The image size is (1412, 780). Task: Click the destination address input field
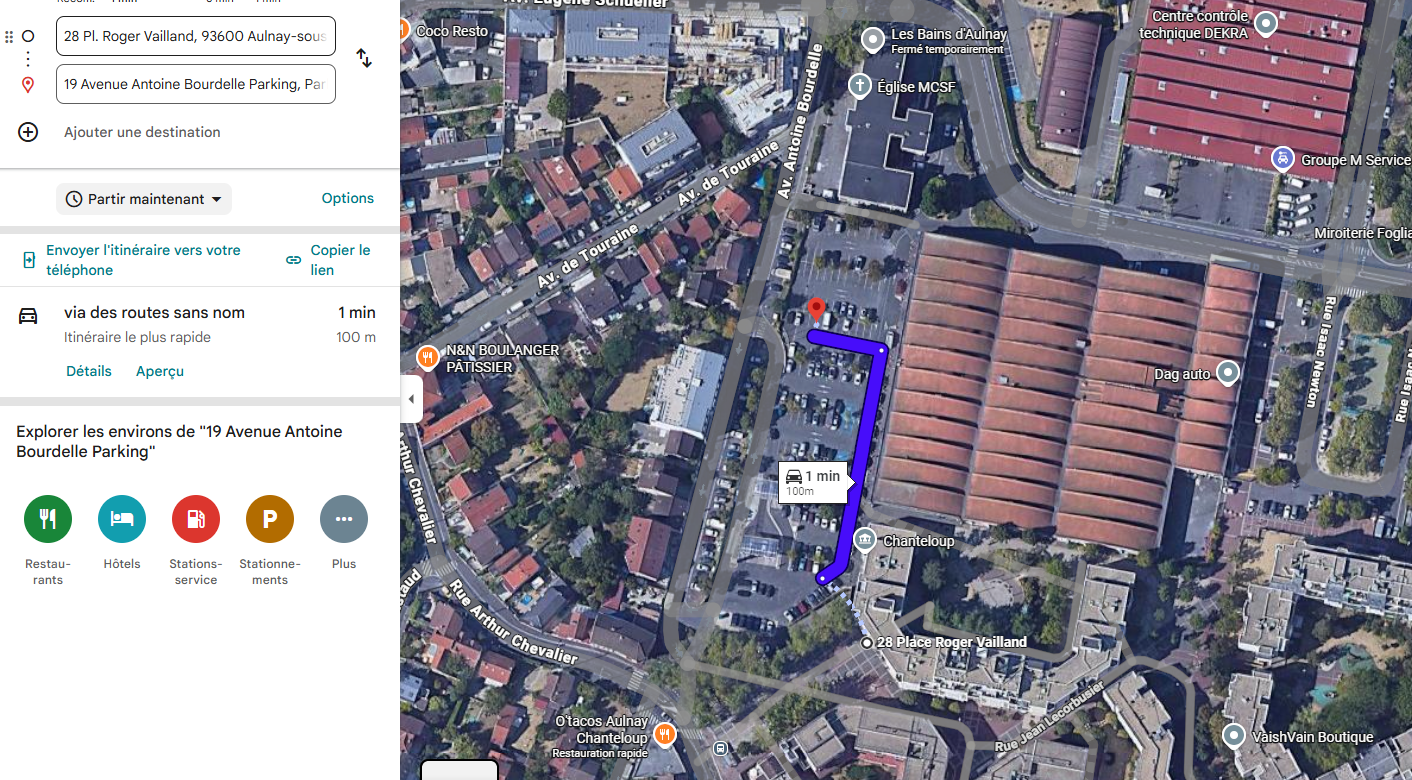coord(196,84)
